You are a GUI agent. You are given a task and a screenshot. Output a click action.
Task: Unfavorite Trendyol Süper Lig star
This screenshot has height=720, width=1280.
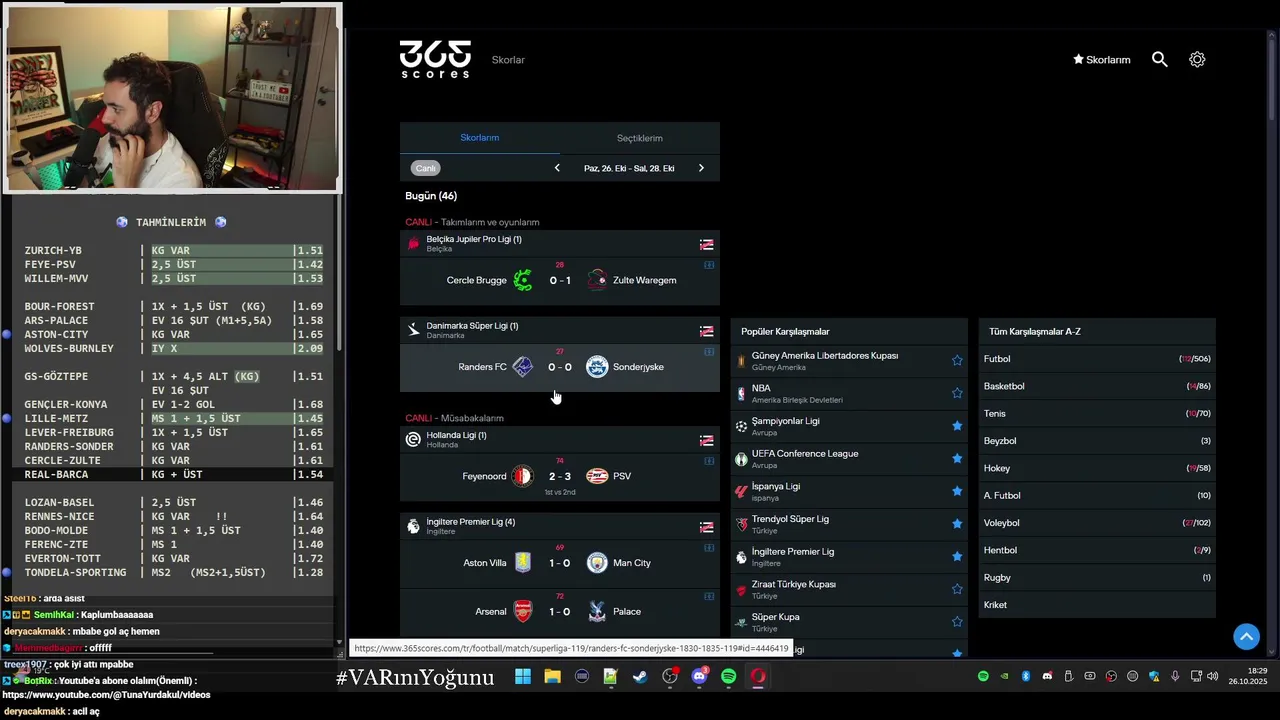[957, 524]
